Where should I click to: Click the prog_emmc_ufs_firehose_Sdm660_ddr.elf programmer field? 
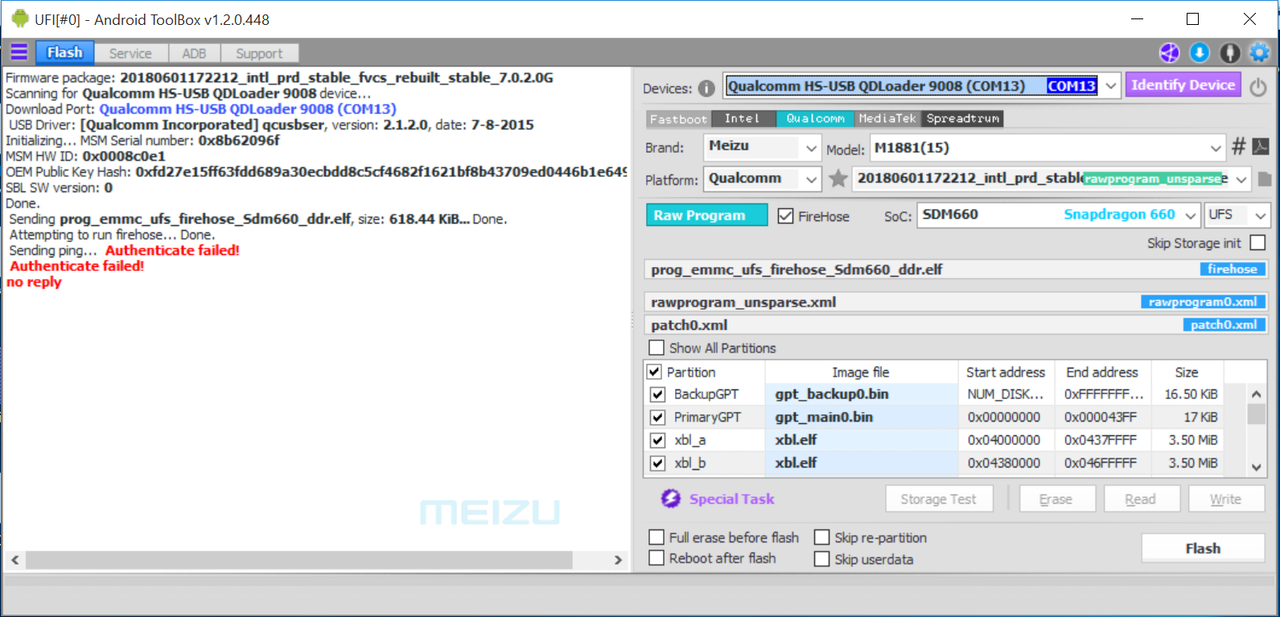956,269
